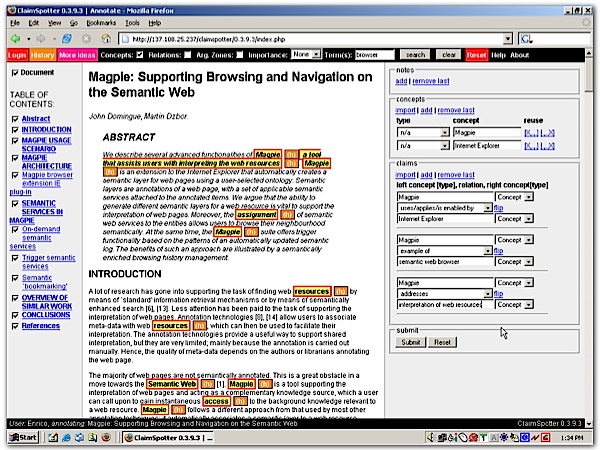Click the Submit button
600x450 pixels.
pos(411,342)
